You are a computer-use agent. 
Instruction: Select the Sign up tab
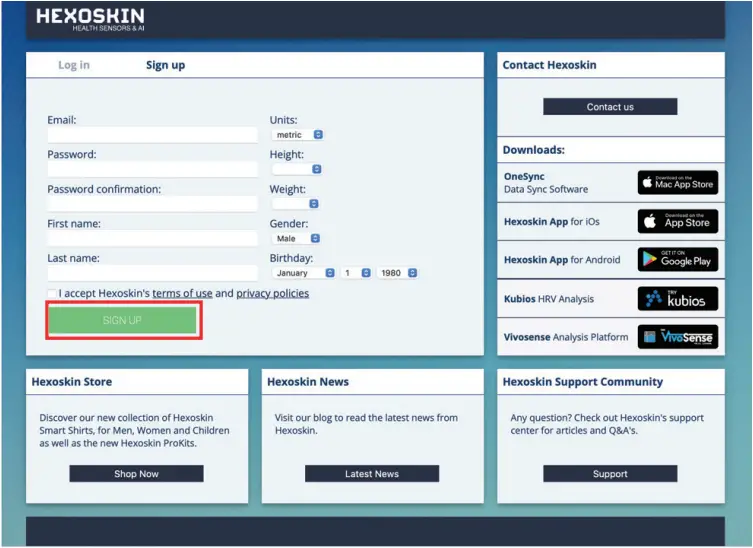[166, 65]
